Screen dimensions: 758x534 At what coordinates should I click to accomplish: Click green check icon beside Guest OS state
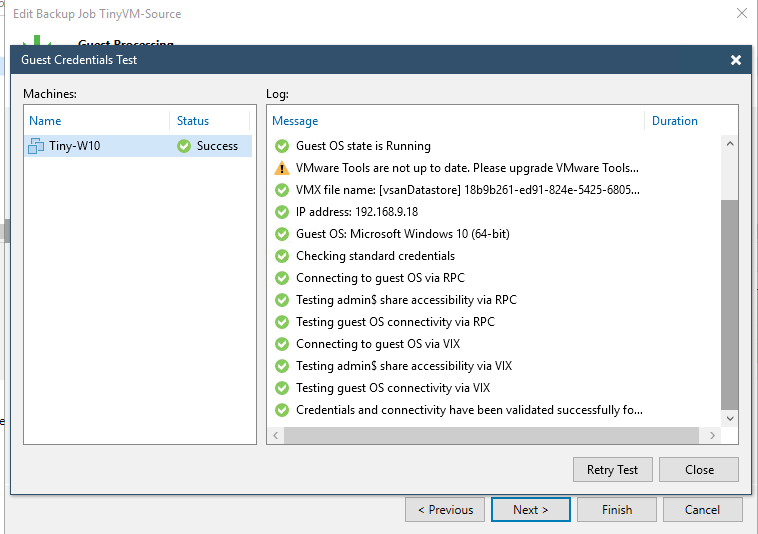pos(281,146)
